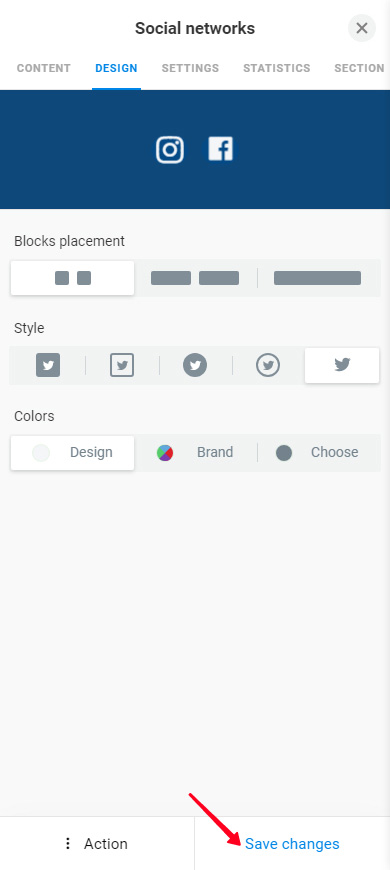Click Save changes
Screen dimensions: 390x870
click(x=292, y=844)
